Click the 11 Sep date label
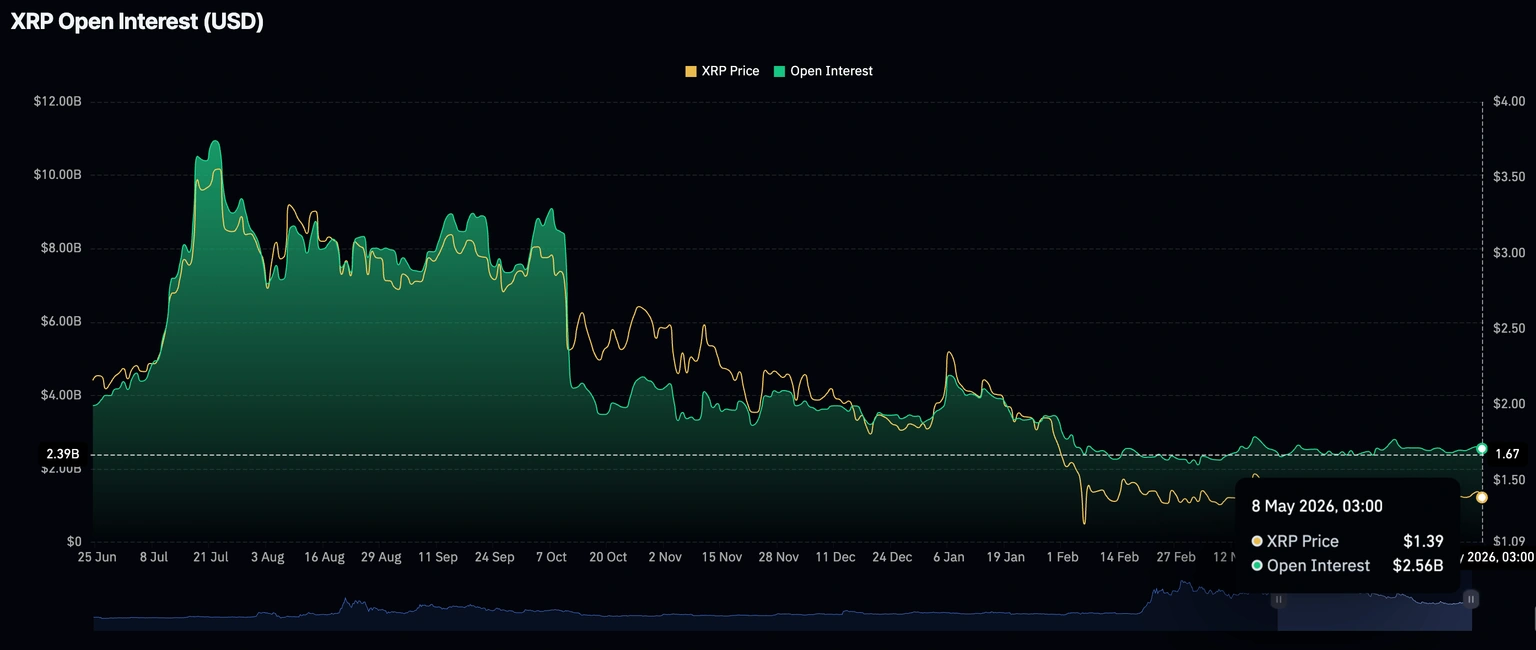The height and width of the screenshot is (650, 1536). pos(438,557)
